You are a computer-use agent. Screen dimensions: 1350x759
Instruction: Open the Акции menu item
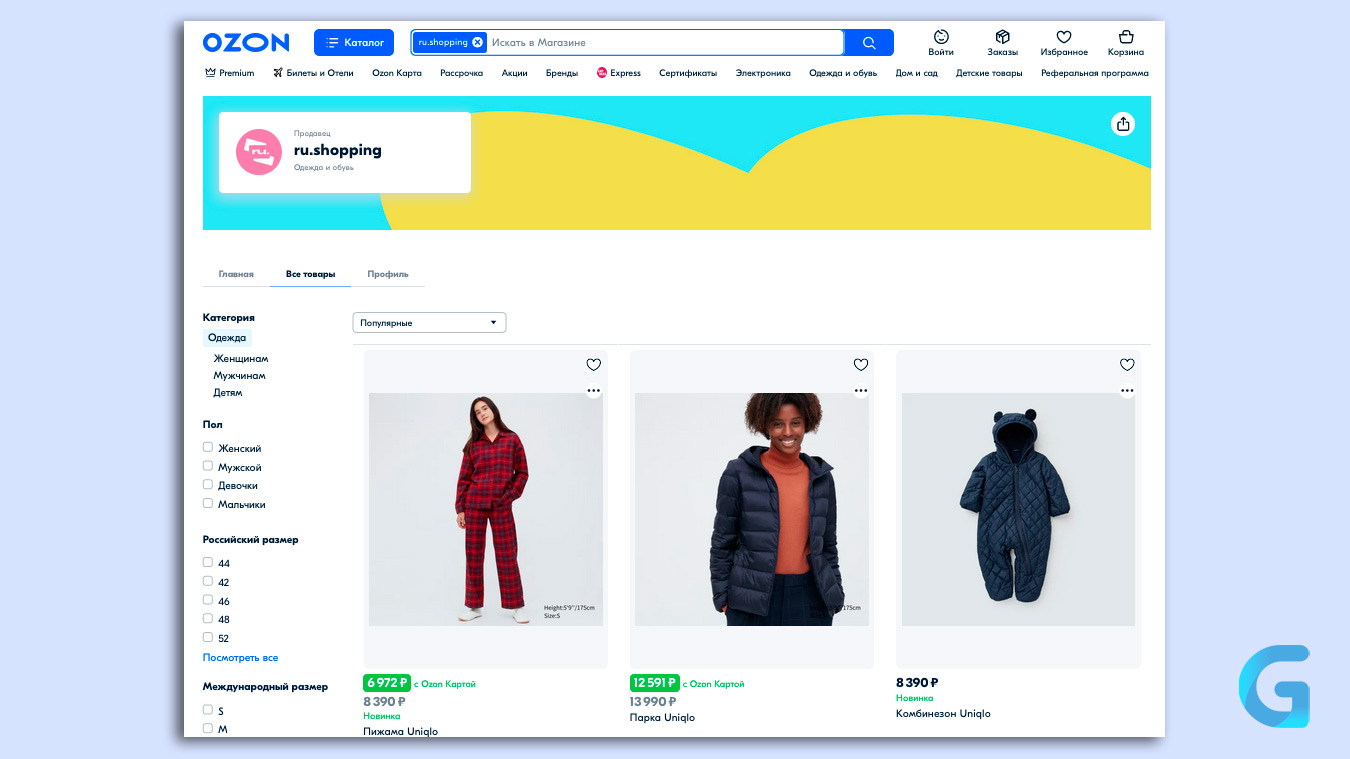click(515, 73)
